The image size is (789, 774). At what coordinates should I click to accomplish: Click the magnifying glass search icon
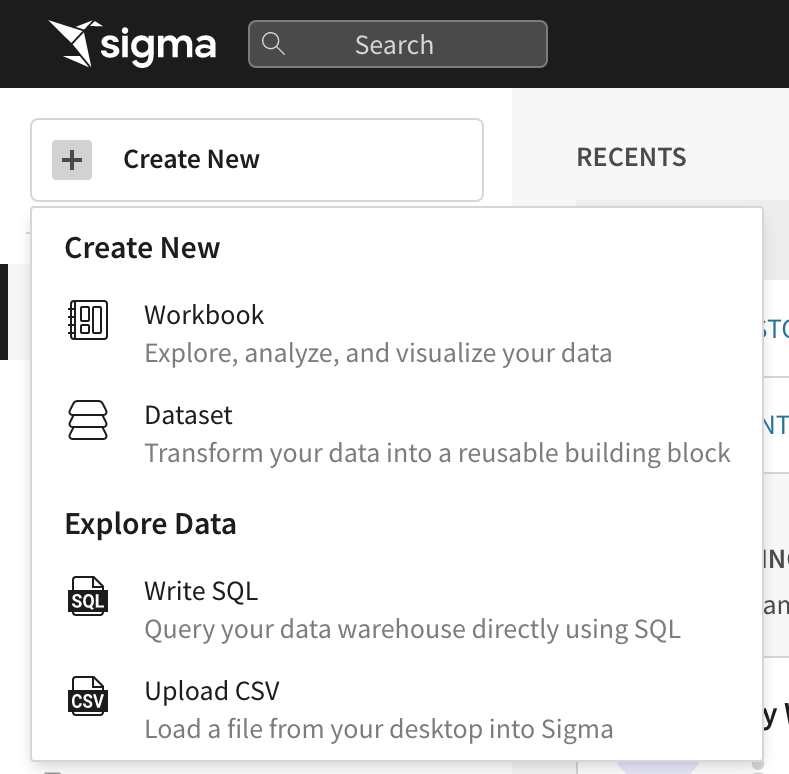point(273,44)
